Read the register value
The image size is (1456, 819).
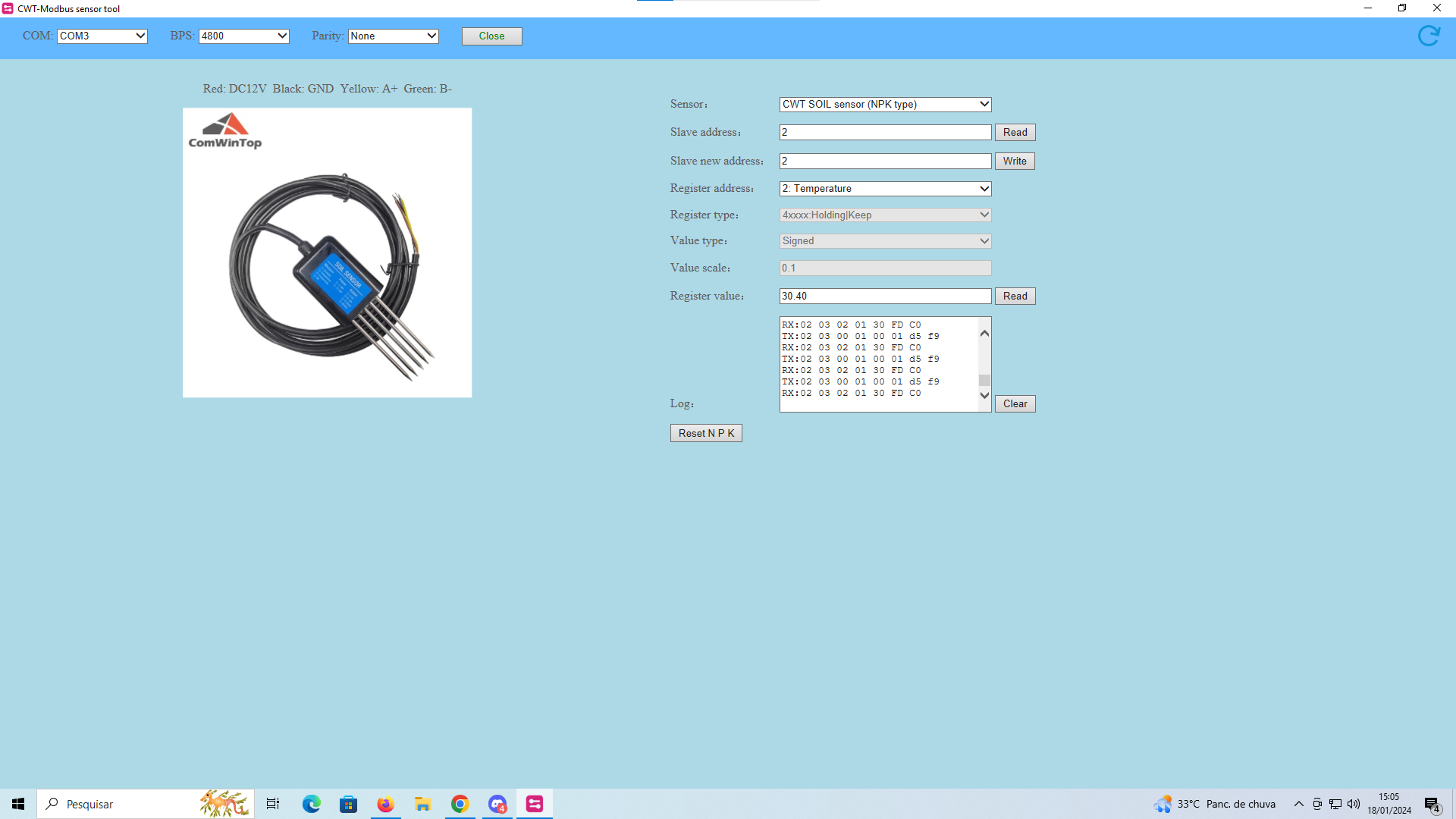1015,296
